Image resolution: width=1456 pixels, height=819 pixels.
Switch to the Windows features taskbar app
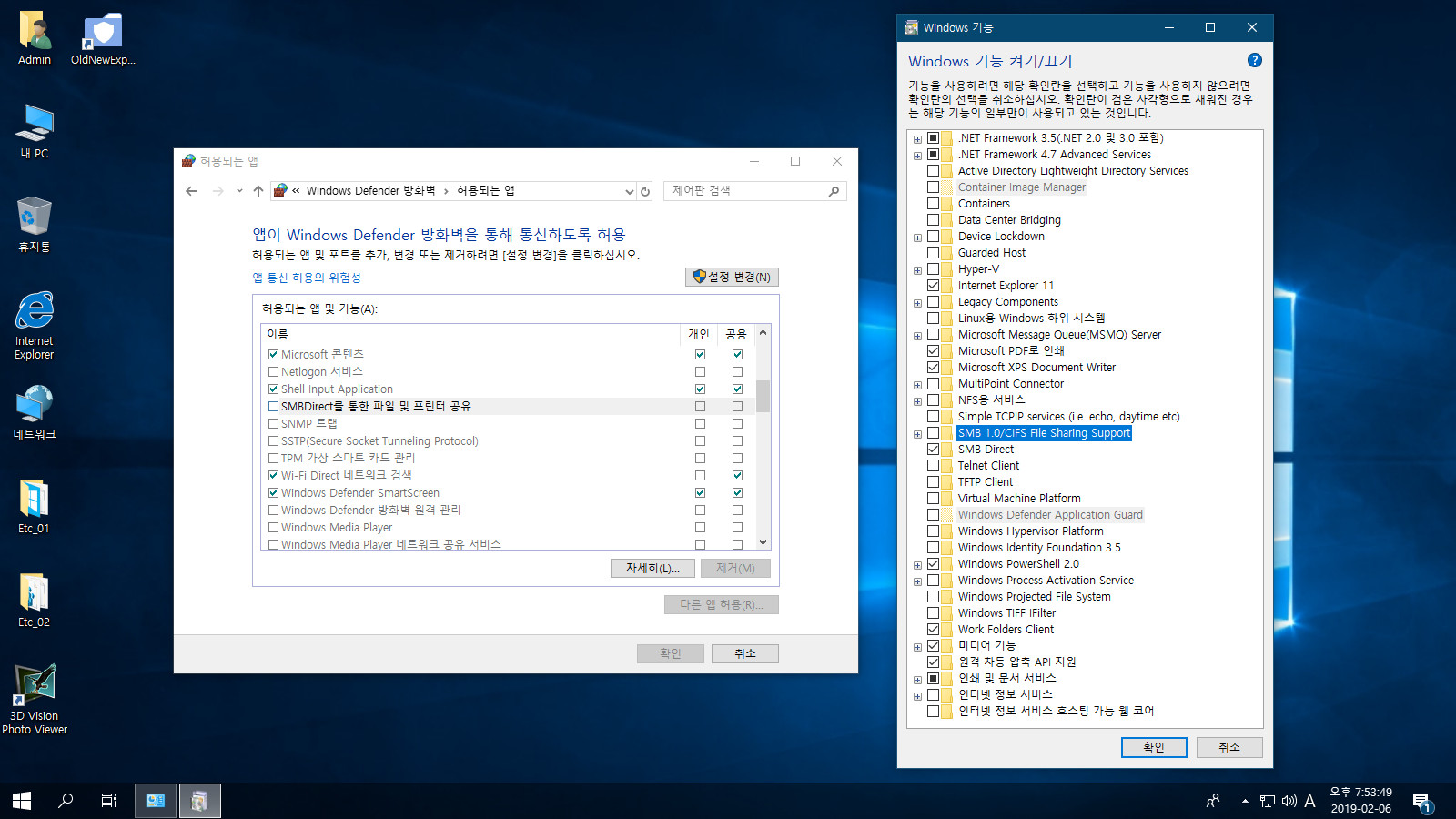pyautogui.click(x=199, y=801)
